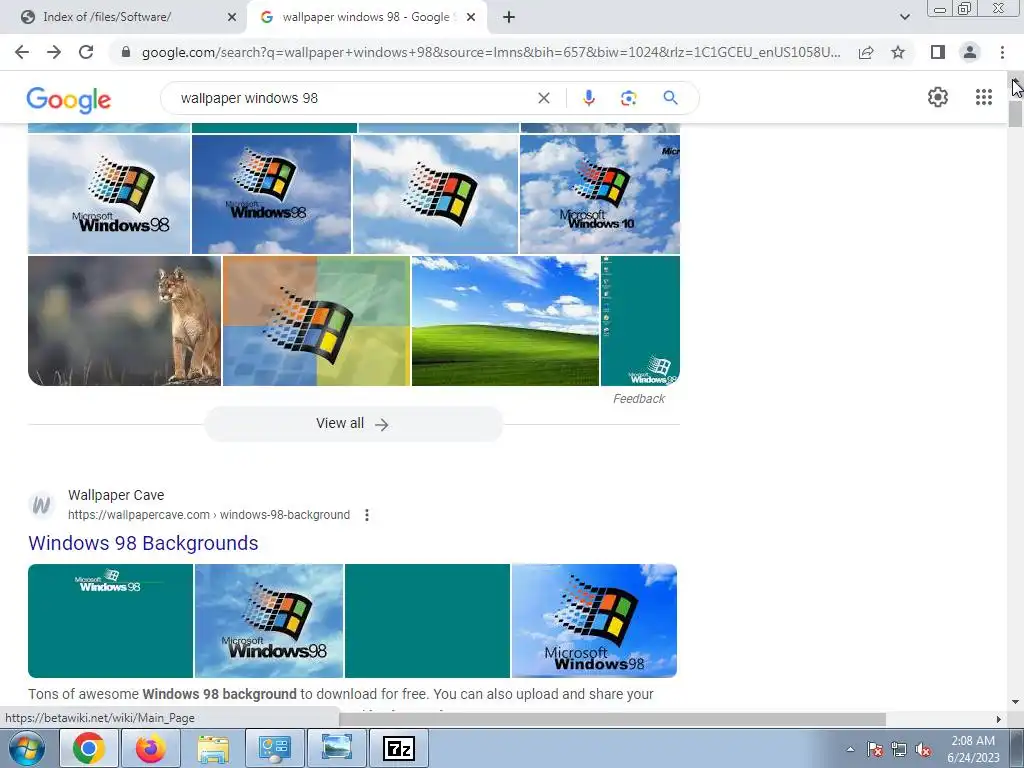Open the wallpapercave.com URL breadcrumb

point(209,515)
